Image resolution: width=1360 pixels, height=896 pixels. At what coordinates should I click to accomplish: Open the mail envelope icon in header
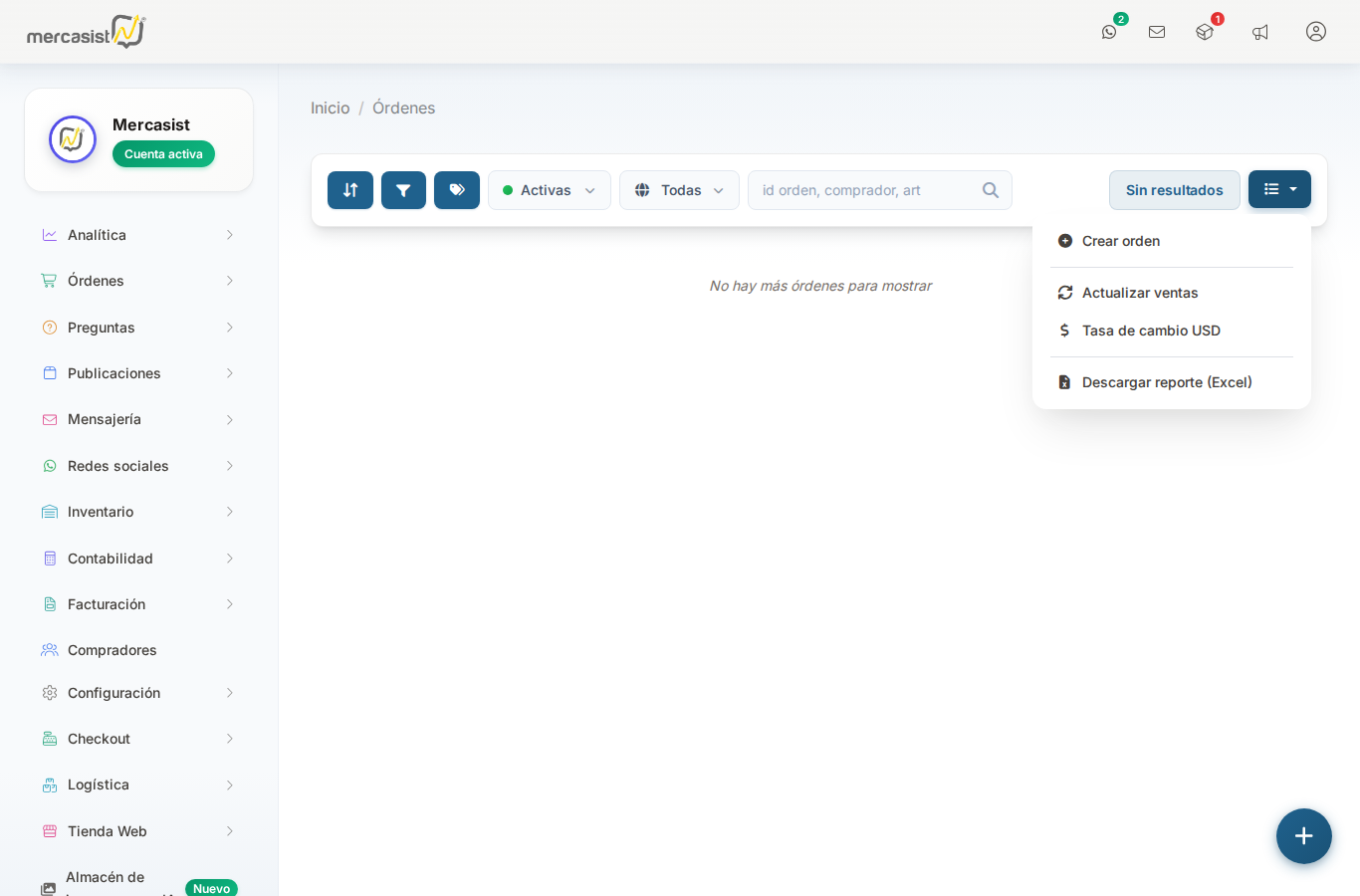pos(1157,32)
